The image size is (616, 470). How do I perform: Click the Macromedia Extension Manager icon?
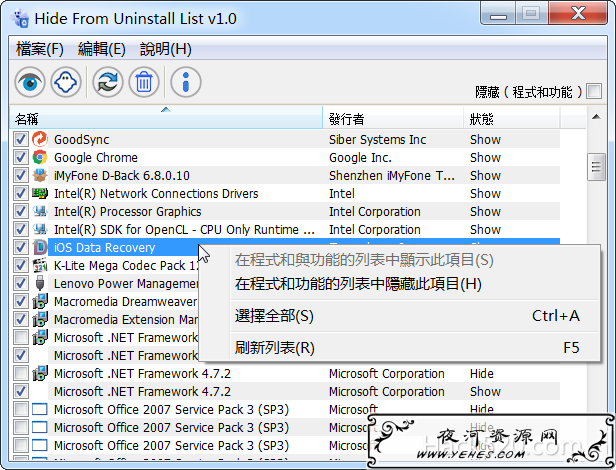[40, 319]
